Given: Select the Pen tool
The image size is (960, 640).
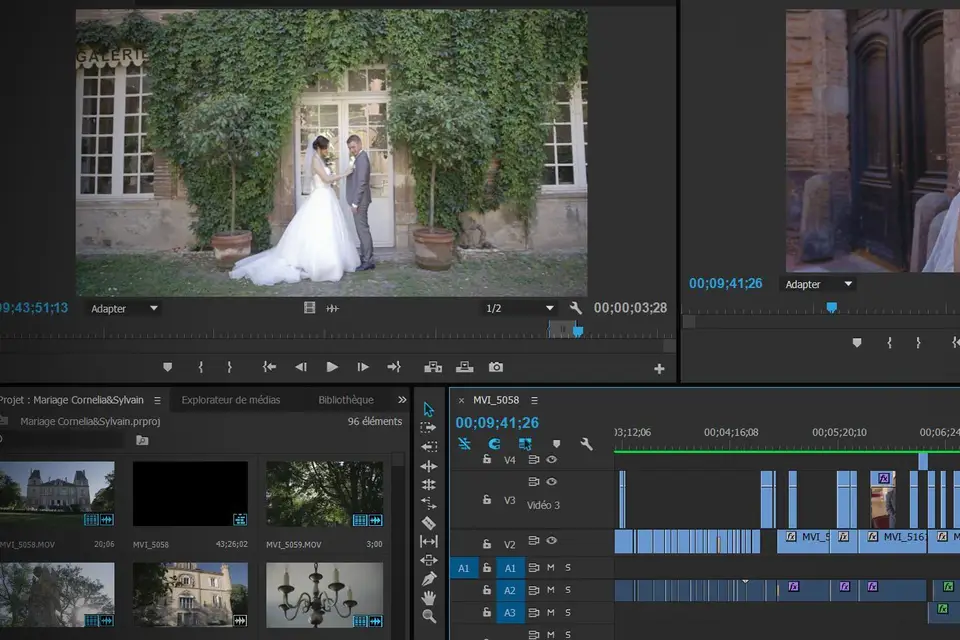Looking at the screenshot, I should point(429,579).
